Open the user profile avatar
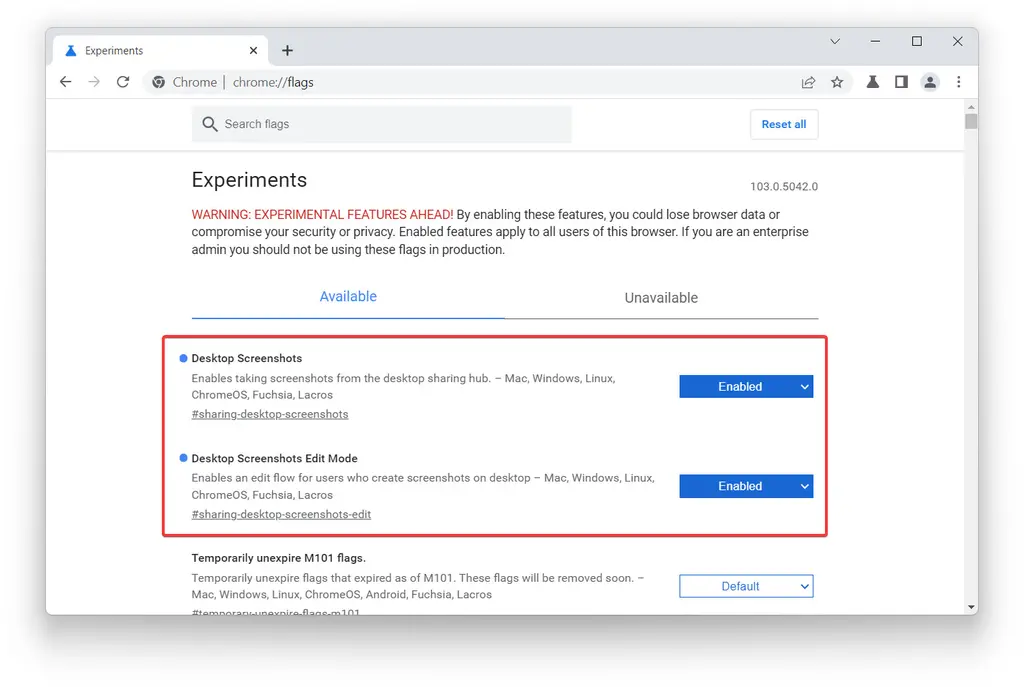This screenshot has height=687, width=1024. tap(930, 82)
